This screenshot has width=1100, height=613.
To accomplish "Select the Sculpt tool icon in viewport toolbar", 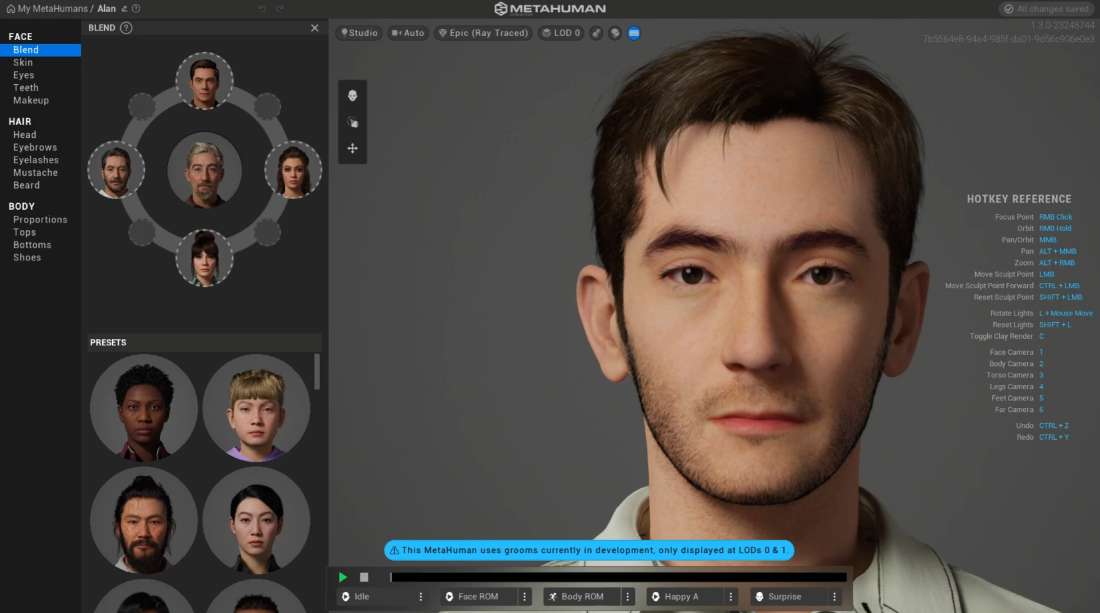I will pyautogui.click(x=352, y=122).
